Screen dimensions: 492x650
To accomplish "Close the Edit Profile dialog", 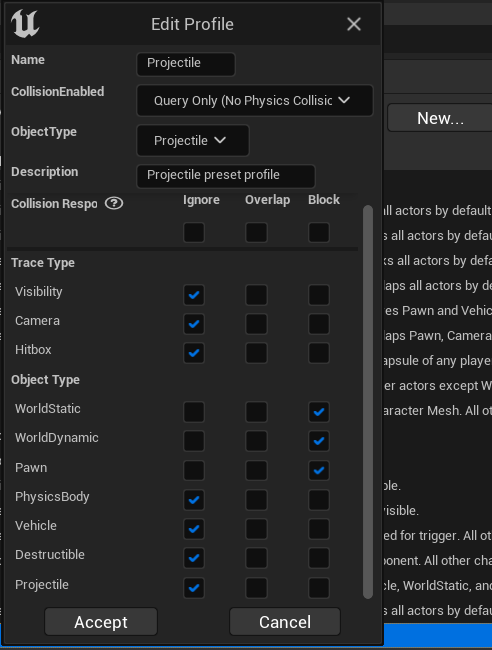I will tap(354, 24).
